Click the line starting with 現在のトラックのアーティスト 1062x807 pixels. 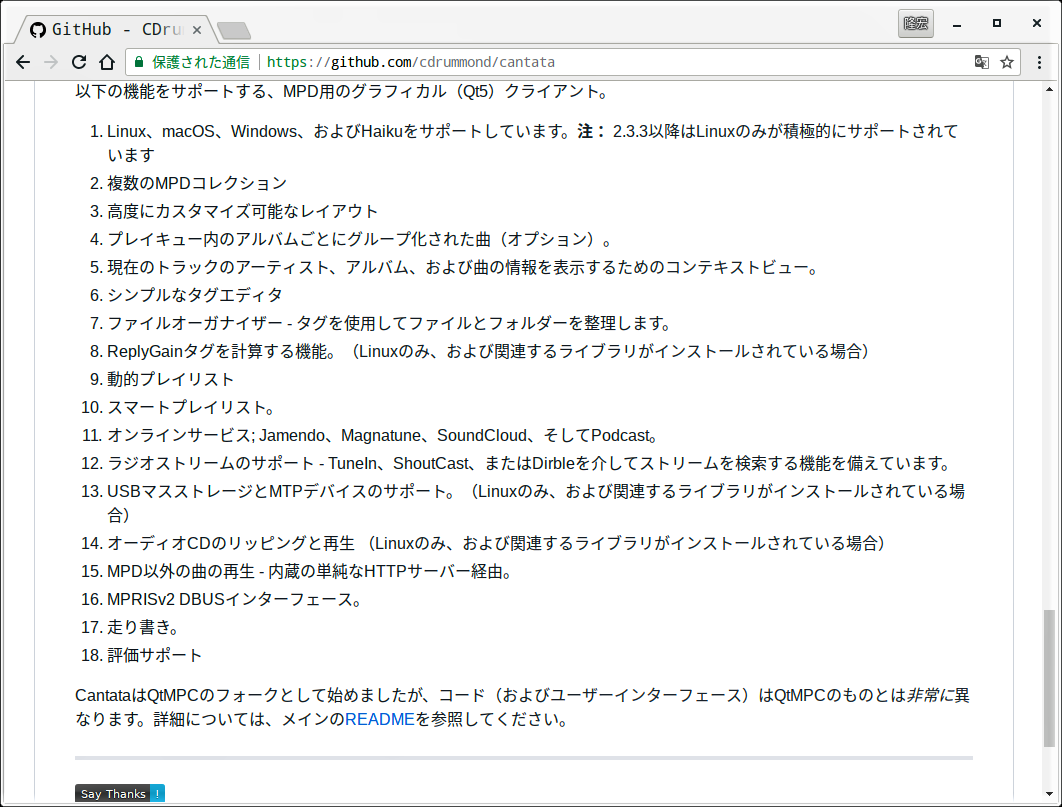[464, 267]
